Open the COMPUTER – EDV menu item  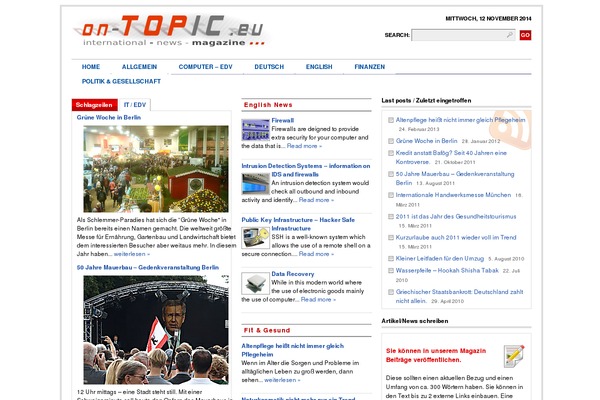pos(205,67)
